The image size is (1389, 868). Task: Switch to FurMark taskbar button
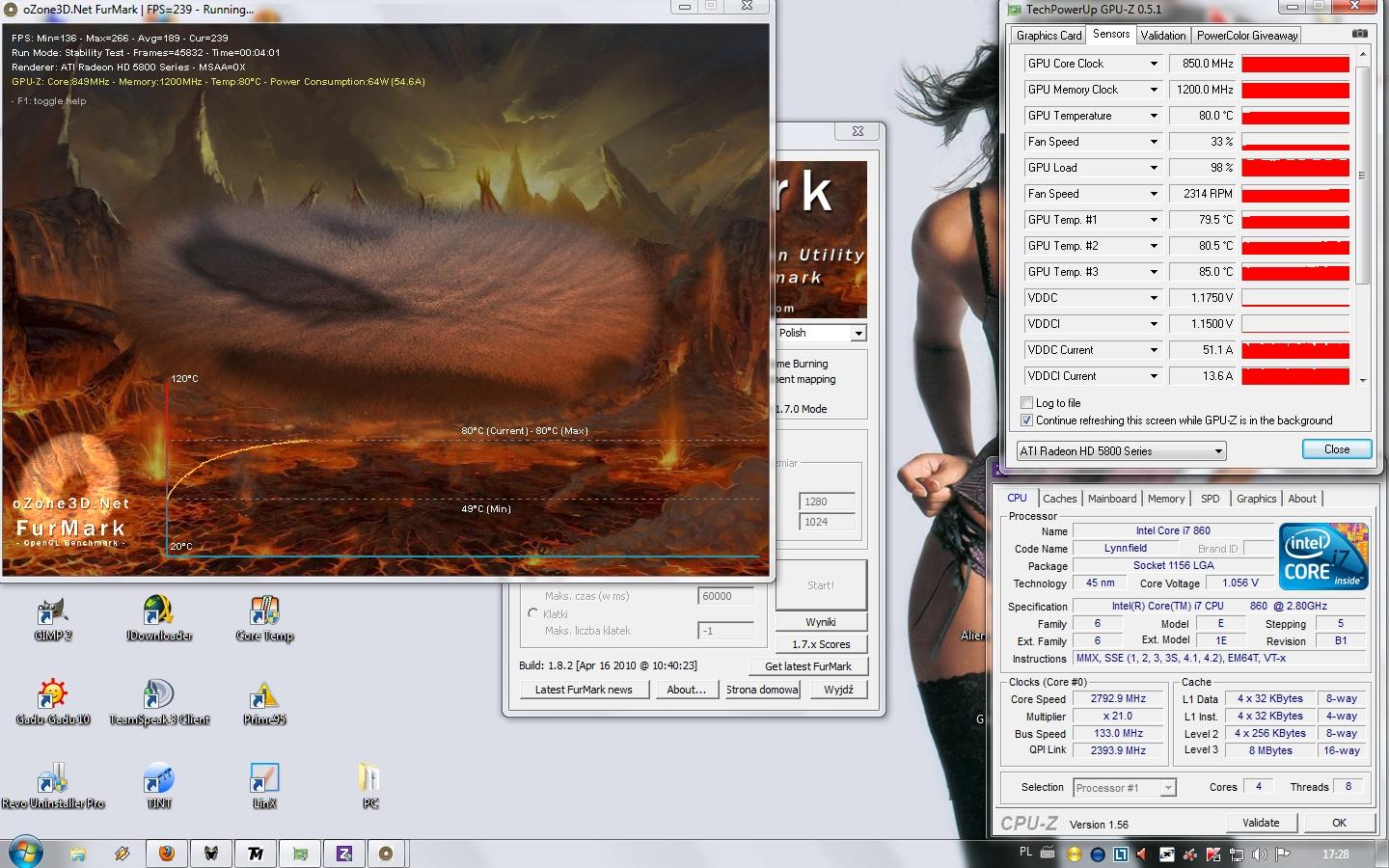pyautogui.click(x=386, y=854)
